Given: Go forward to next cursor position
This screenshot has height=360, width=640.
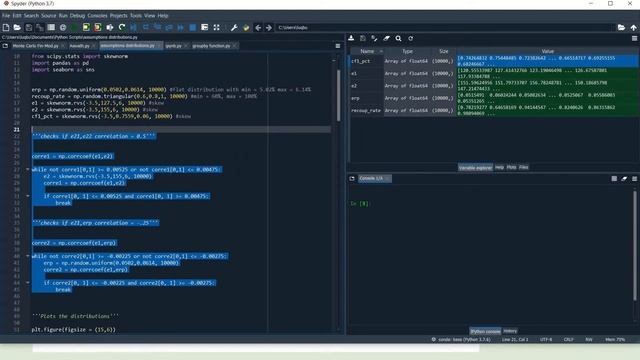Looking at the screenshot, I should (269, 27).
